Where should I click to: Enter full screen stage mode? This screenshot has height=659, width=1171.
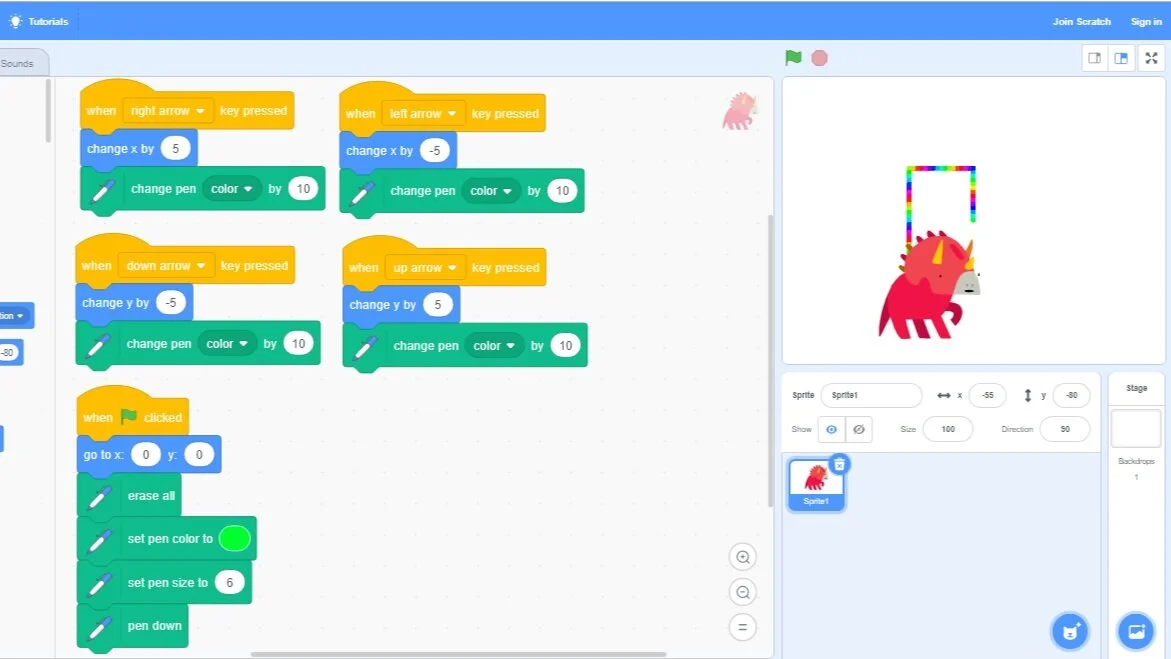pyautogui.click(x=1152, y=58)
